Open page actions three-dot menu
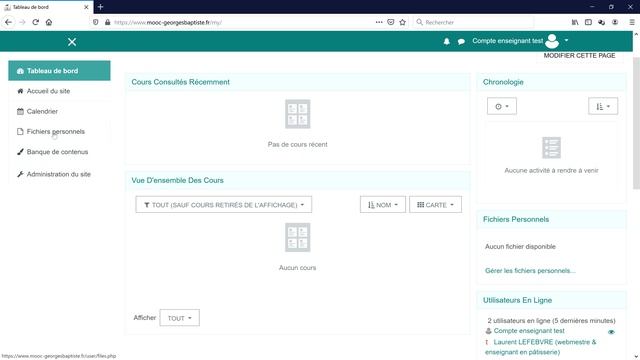This screenshot has width=640, height=360. 379,22
